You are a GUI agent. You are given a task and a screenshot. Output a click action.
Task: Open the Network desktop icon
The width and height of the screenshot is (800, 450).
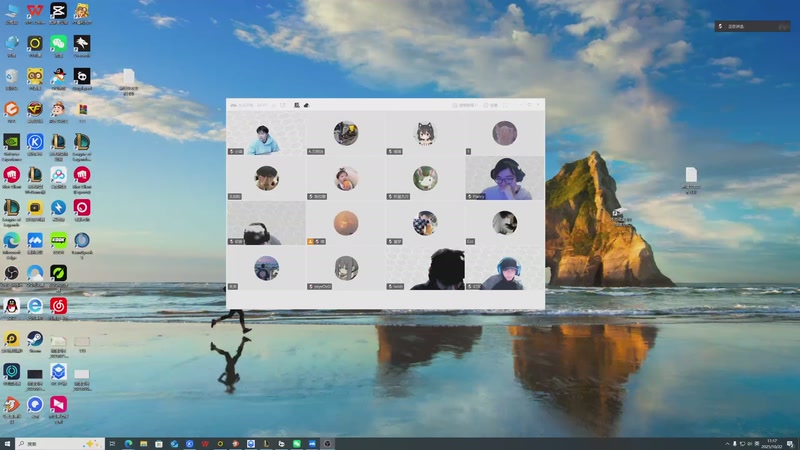click(11, 46)
